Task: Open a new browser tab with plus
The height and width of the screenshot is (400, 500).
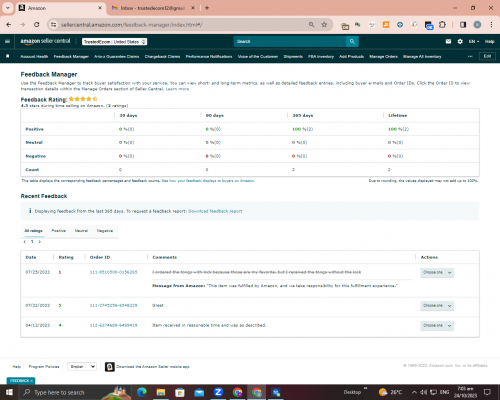Action: coord(207,8)
